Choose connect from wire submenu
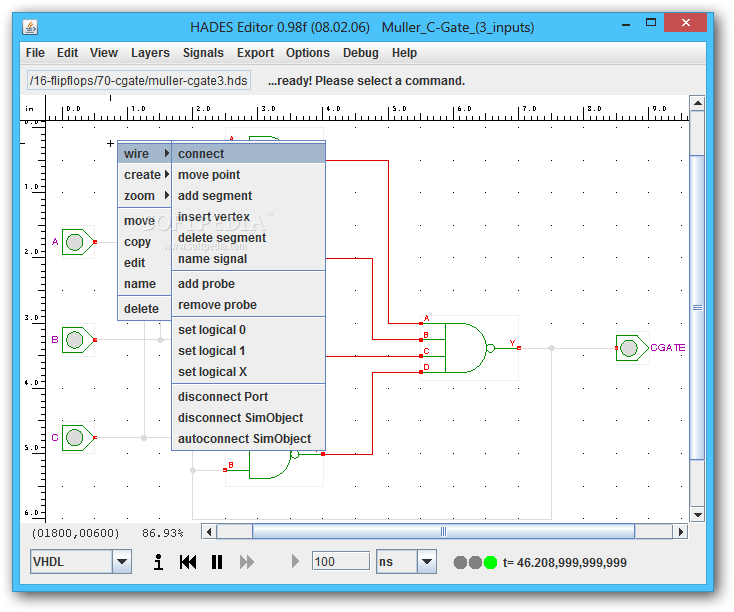 click(x=249, y=154)
